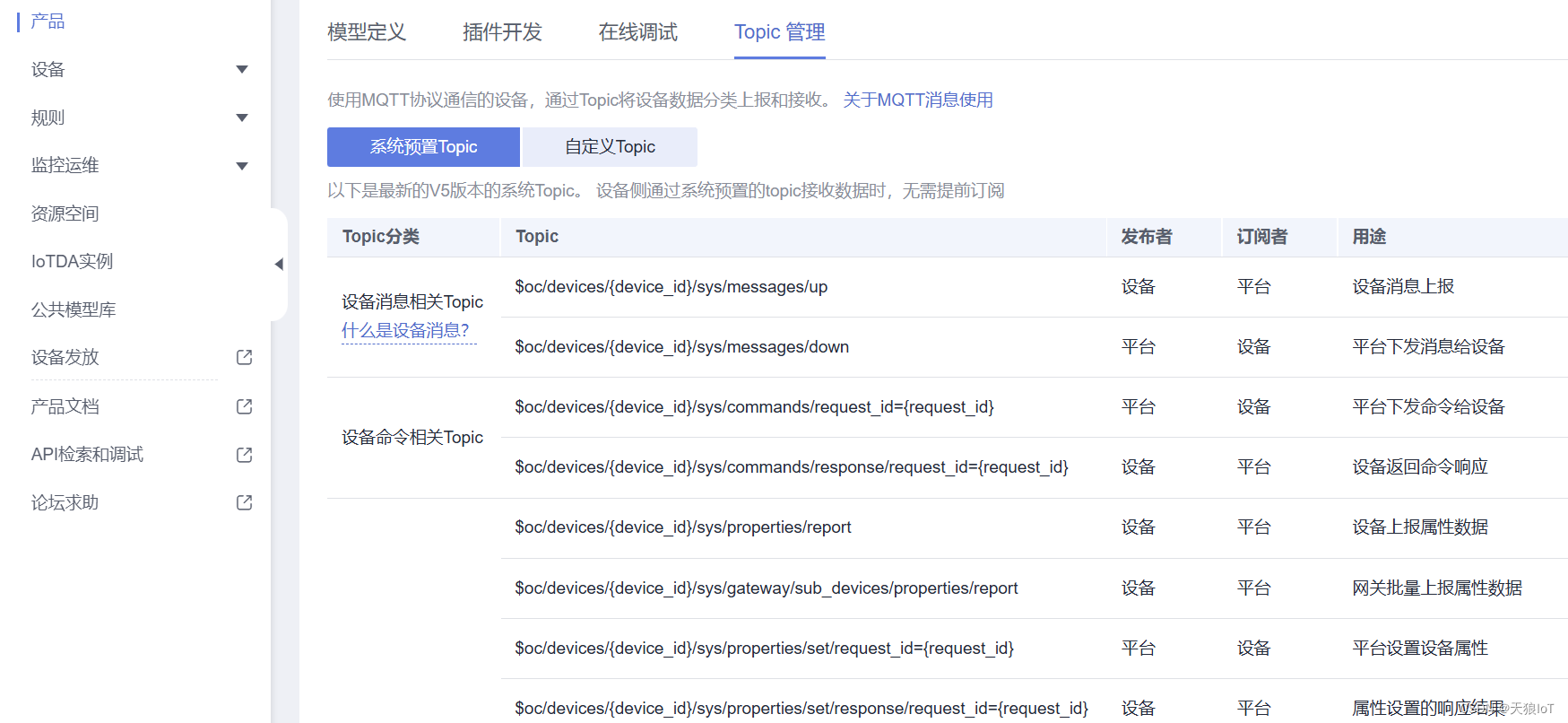Viewport: 1568px width, 723px height.
Task: Select 产品 in the sidebar
Action: (48, 22)
